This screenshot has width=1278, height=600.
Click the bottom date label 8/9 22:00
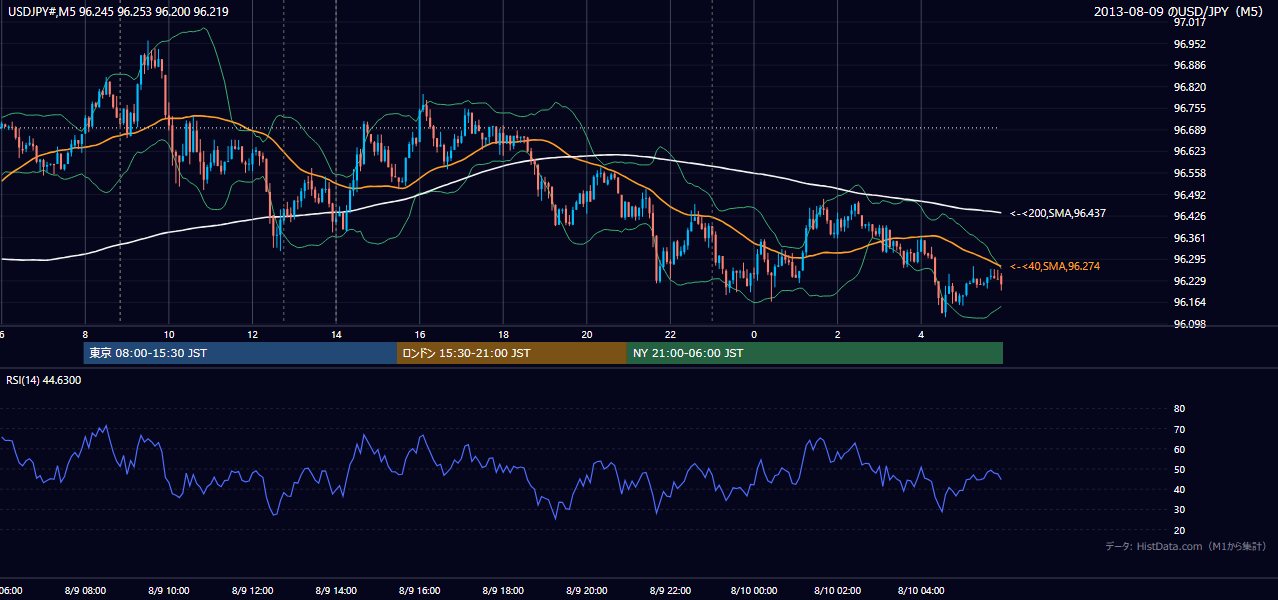click(669, 590)
